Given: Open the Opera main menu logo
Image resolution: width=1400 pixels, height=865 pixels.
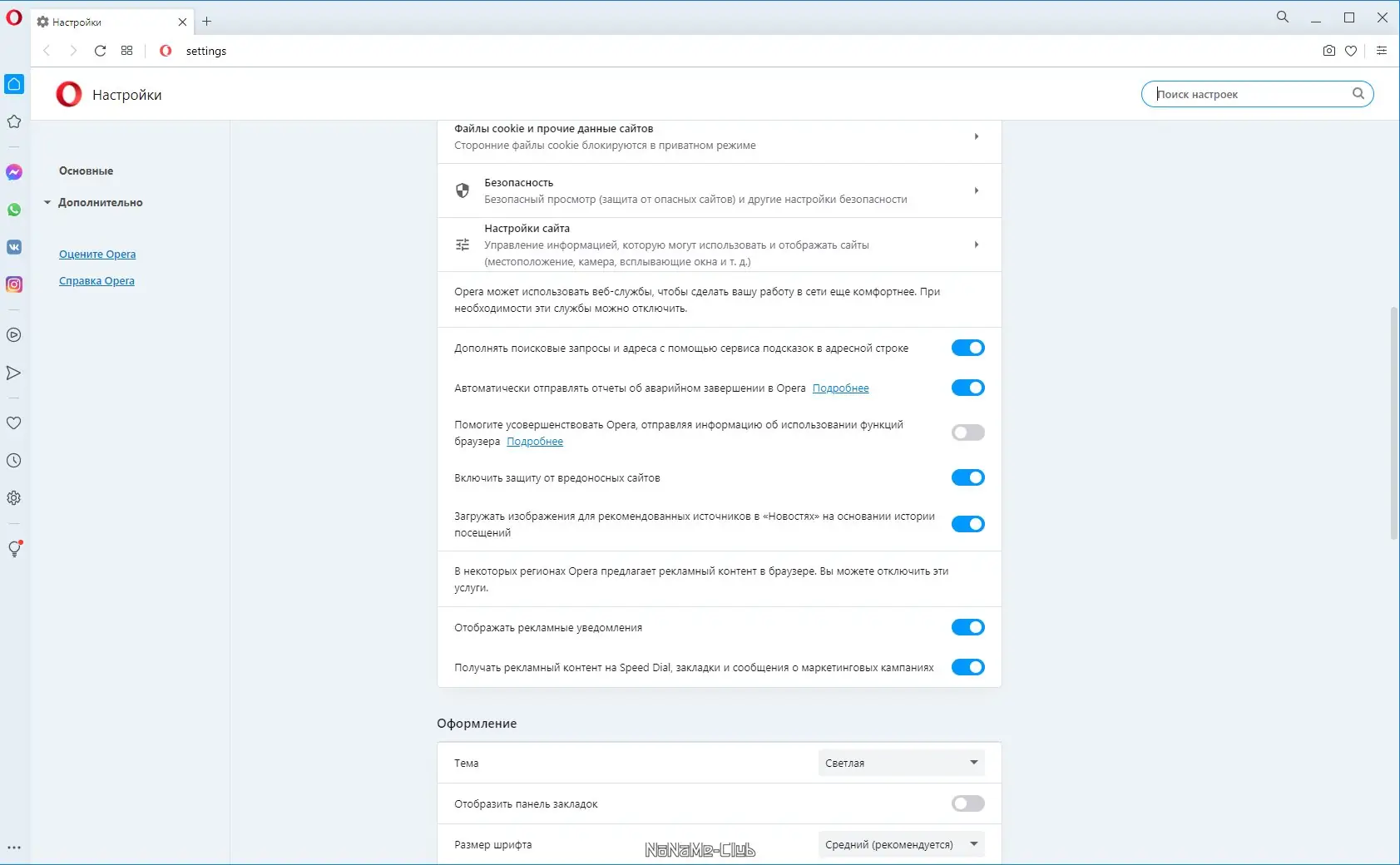Looking at the screenshot, I should pos(14,17).
